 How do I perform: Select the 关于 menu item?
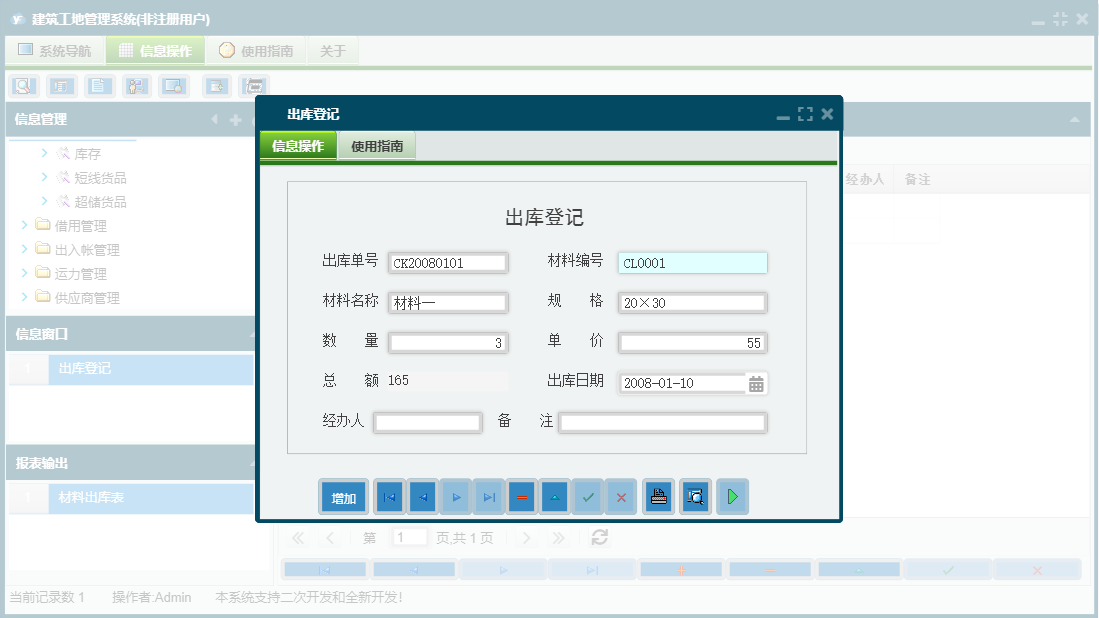pyautogui.click(x=333, y=48)
